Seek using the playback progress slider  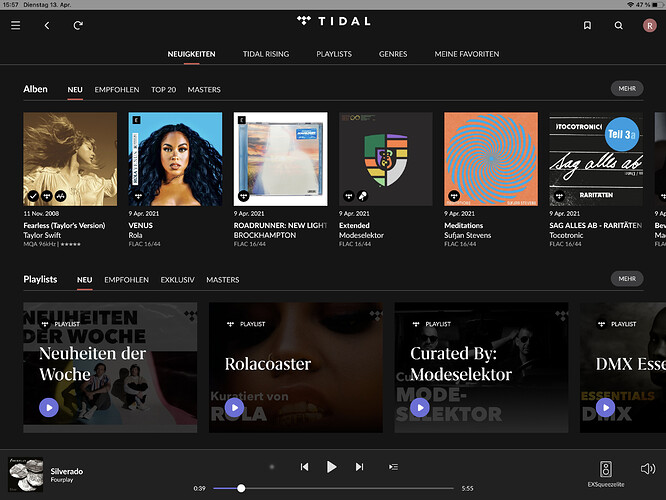[x=333, y=488]
